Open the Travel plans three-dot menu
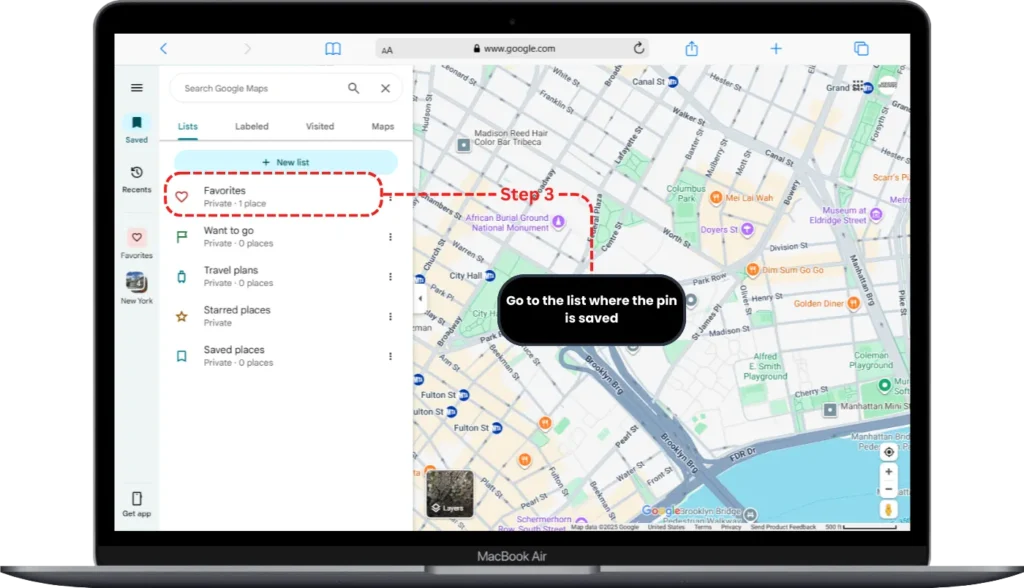Image resolution: width=1024 pixels, height=588 pixels. tap(390, 276)
